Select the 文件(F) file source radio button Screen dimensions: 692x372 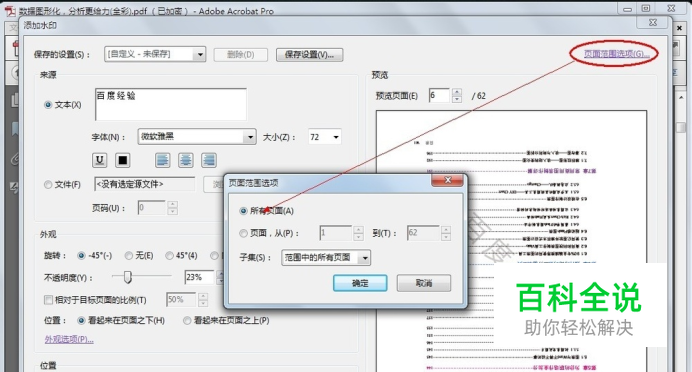(48, 185)
